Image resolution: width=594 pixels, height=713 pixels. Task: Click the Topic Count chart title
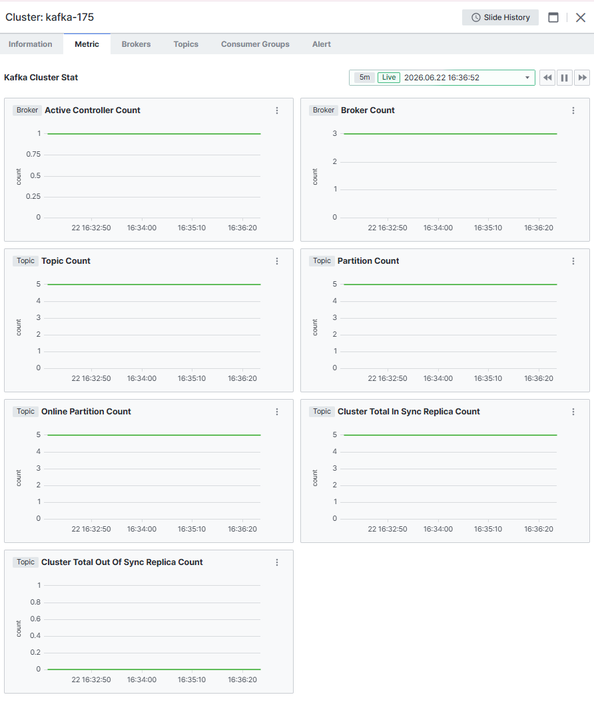tap(66, 261)
